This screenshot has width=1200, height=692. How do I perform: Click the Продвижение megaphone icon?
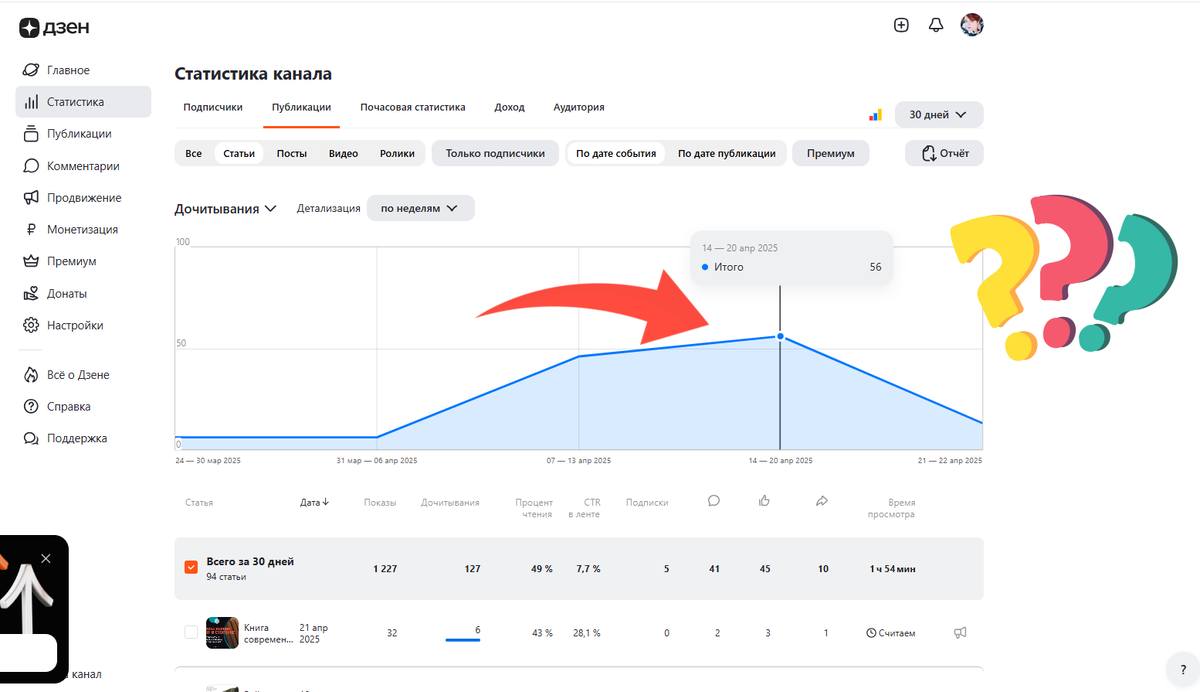pos(31,198)
